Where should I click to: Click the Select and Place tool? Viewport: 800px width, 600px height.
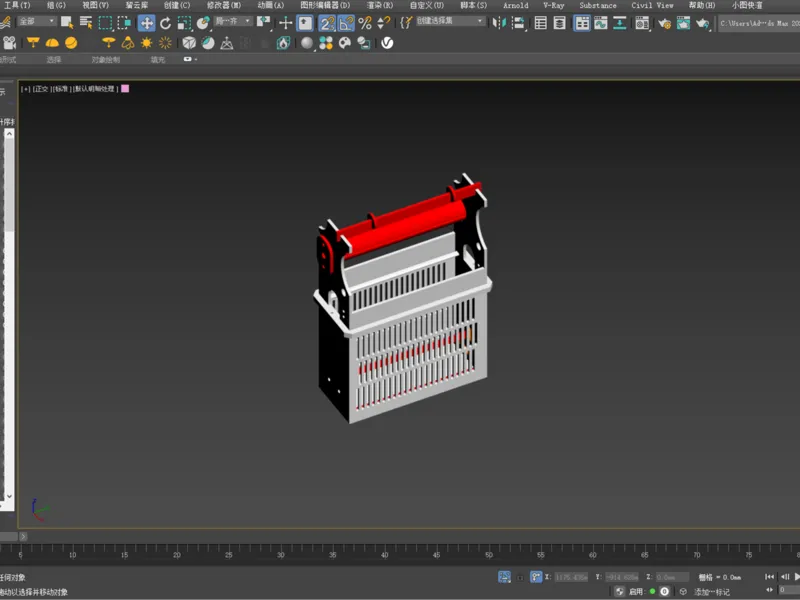point(203,23)
